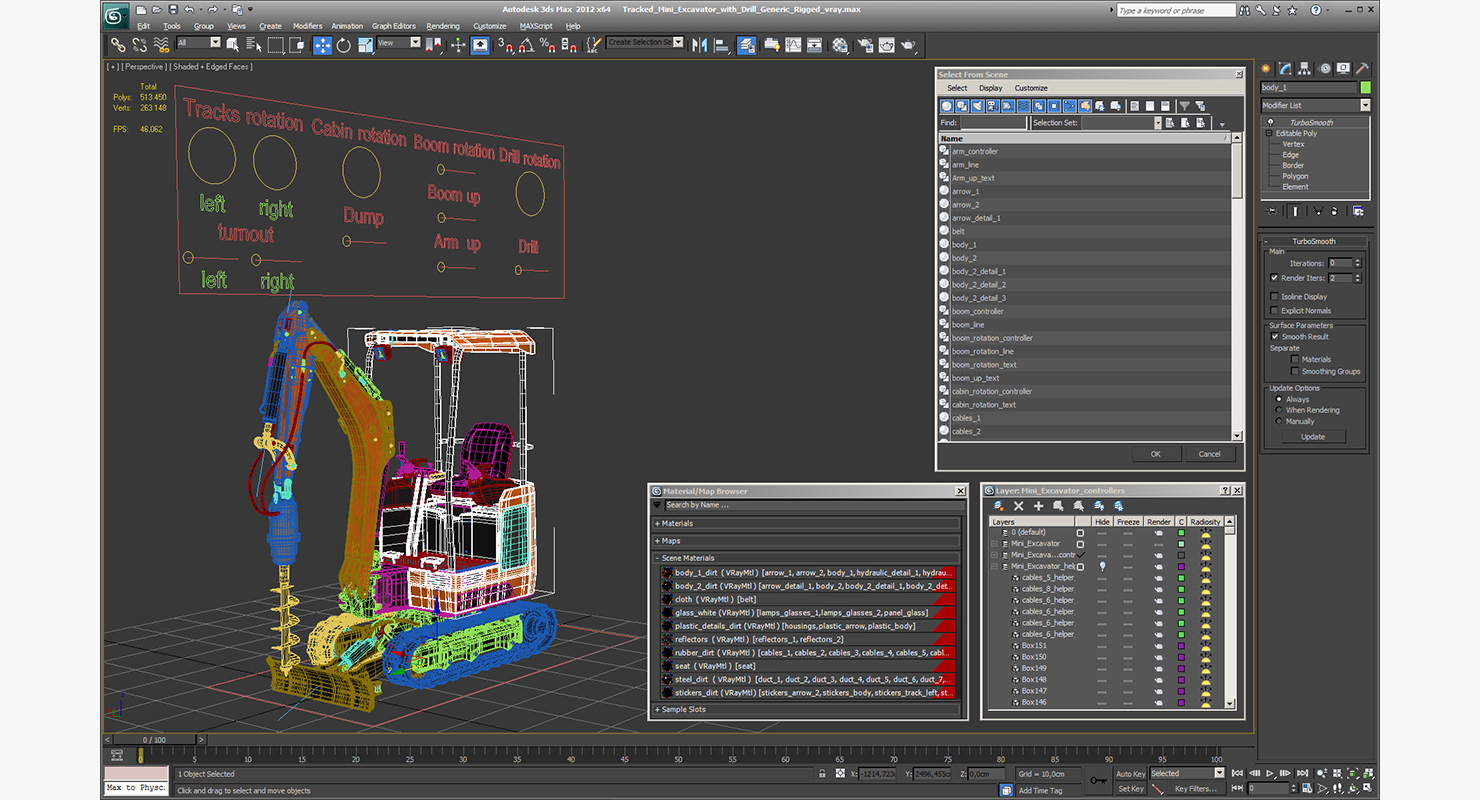The width and height of the screenshot is (1480, 800).
Task: Select the Select and Link tool
Action: tap(118, 45)
